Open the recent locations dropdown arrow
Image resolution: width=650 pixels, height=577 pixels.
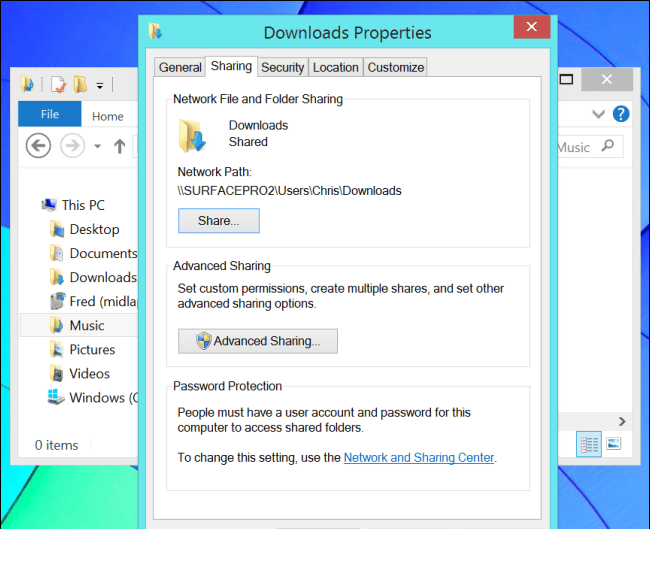[x=97, y=147]
